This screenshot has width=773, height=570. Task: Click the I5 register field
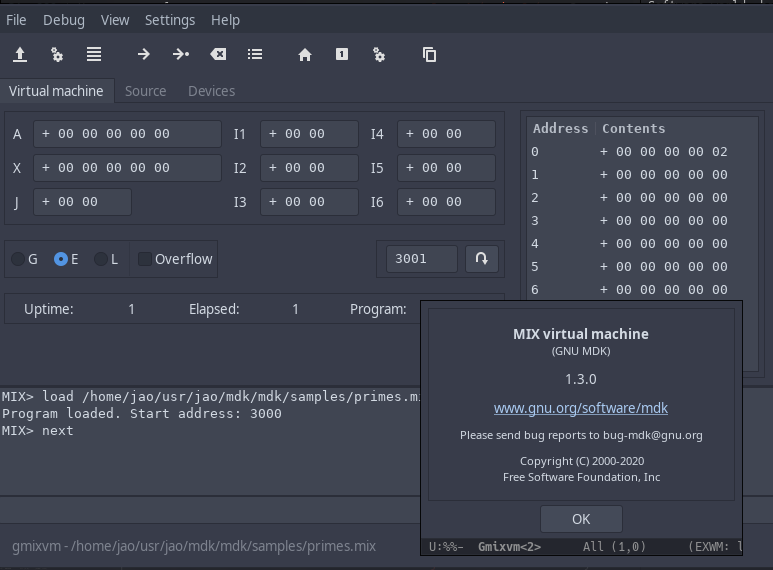(446, 168)
